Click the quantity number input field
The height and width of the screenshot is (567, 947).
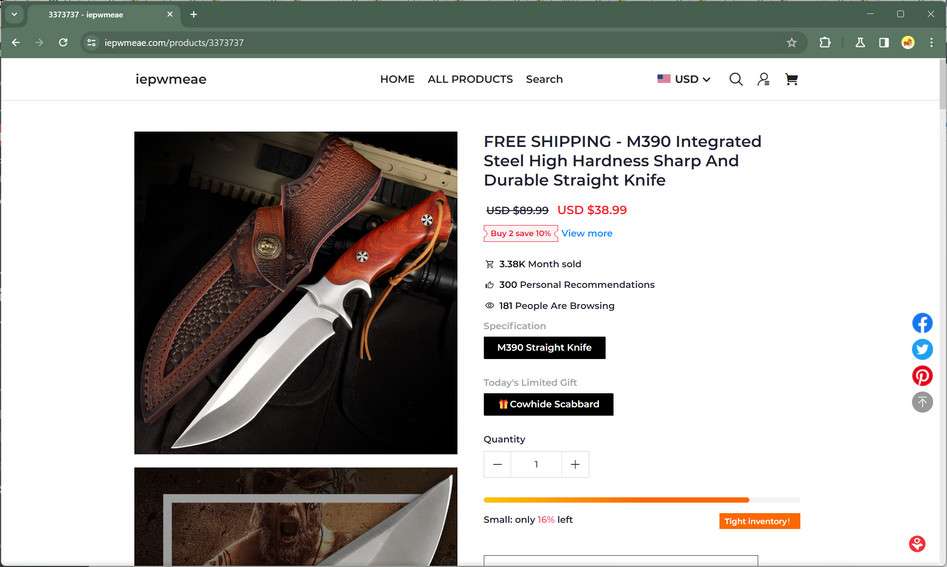(x=536, y=464)
